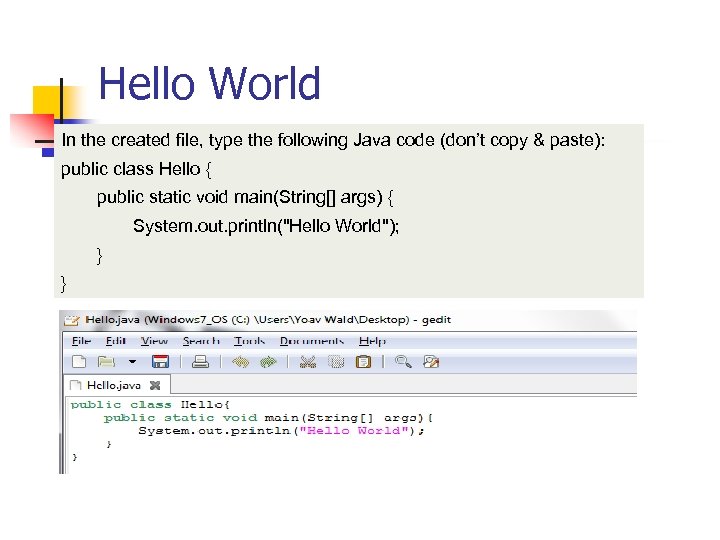Click the Cut scissors icon
720x540 pixels.
tap(308, 362)
